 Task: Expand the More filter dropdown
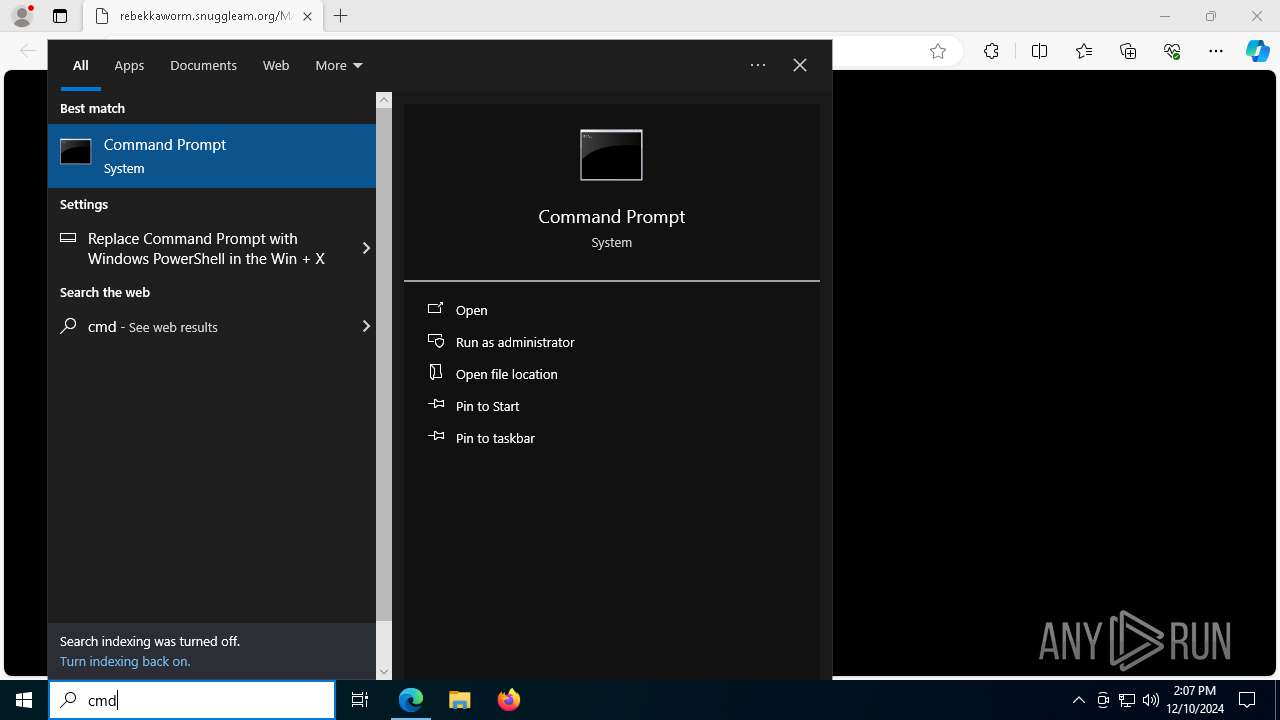338,65
